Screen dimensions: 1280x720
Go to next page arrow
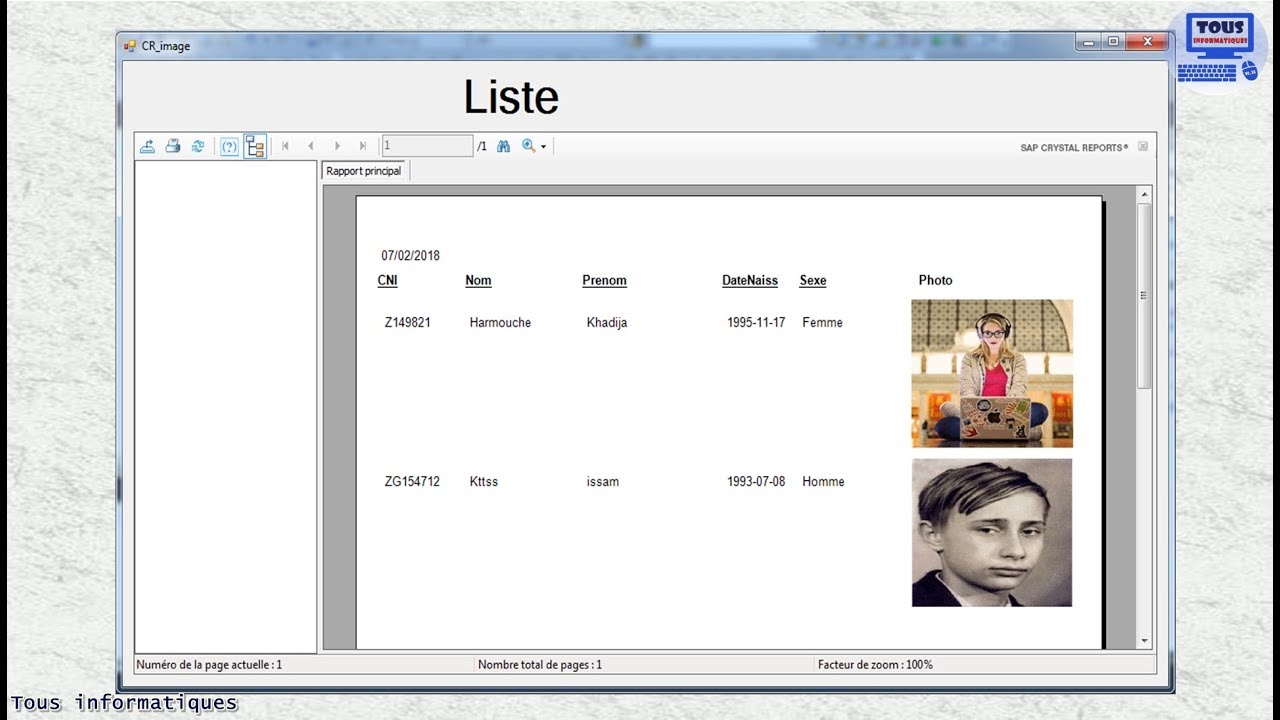click(337, 146)
